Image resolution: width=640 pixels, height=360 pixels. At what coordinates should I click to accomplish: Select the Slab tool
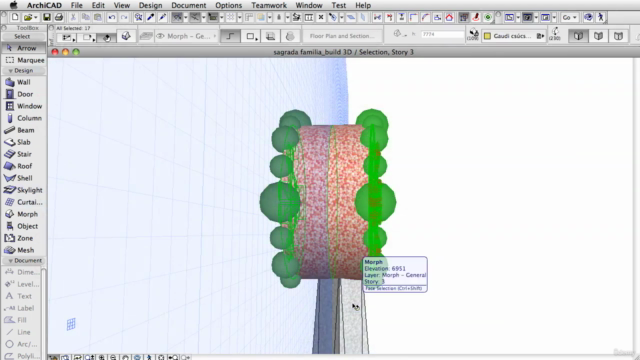[x=24, y=142]
